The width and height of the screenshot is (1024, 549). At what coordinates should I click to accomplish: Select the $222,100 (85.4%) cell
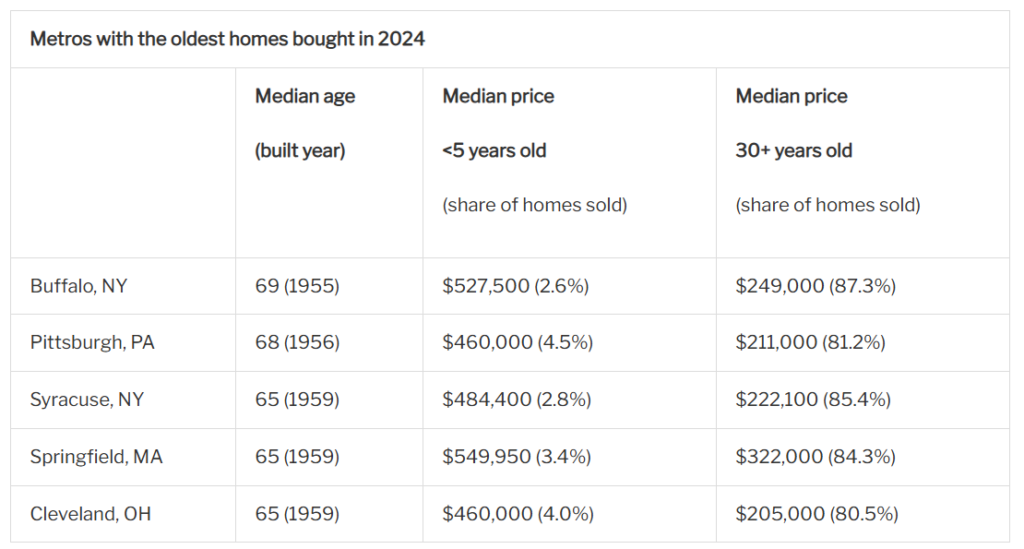[x=813, y=400]
